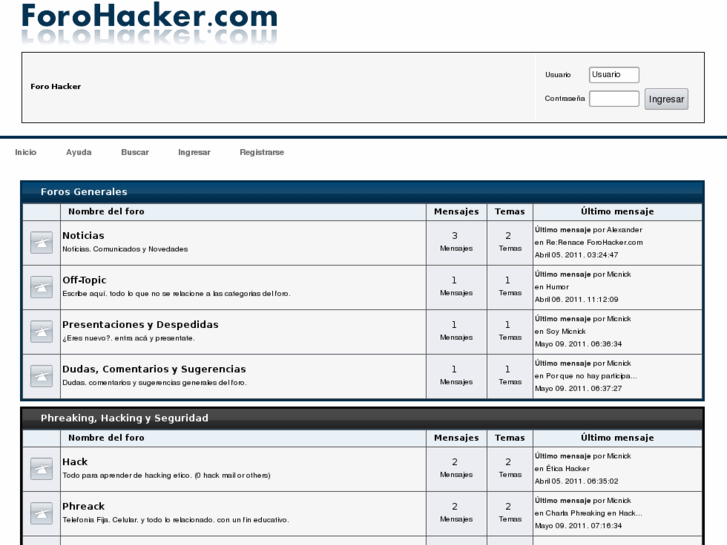Open the Buscar menu item

click(x=135, y=152)
